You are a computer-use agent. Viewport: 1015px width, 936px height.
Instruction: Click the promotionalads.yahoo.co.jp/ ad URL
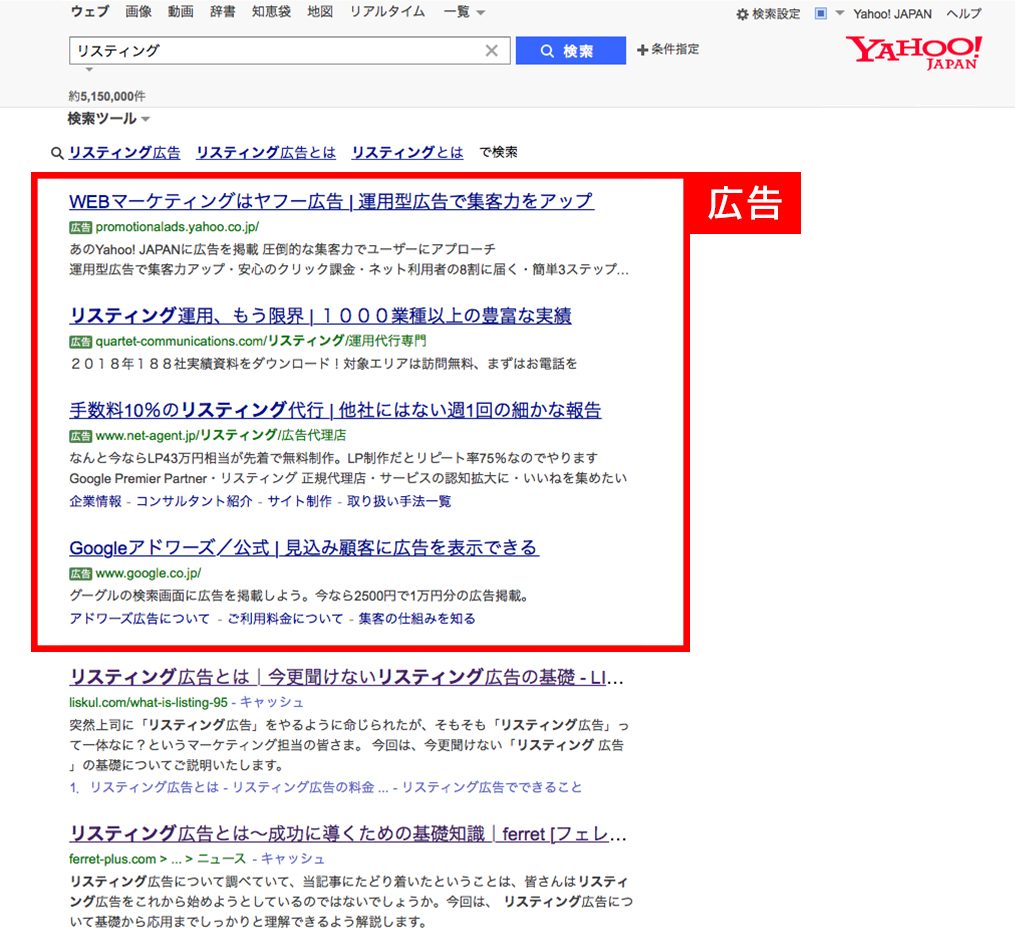click(177, 227)
